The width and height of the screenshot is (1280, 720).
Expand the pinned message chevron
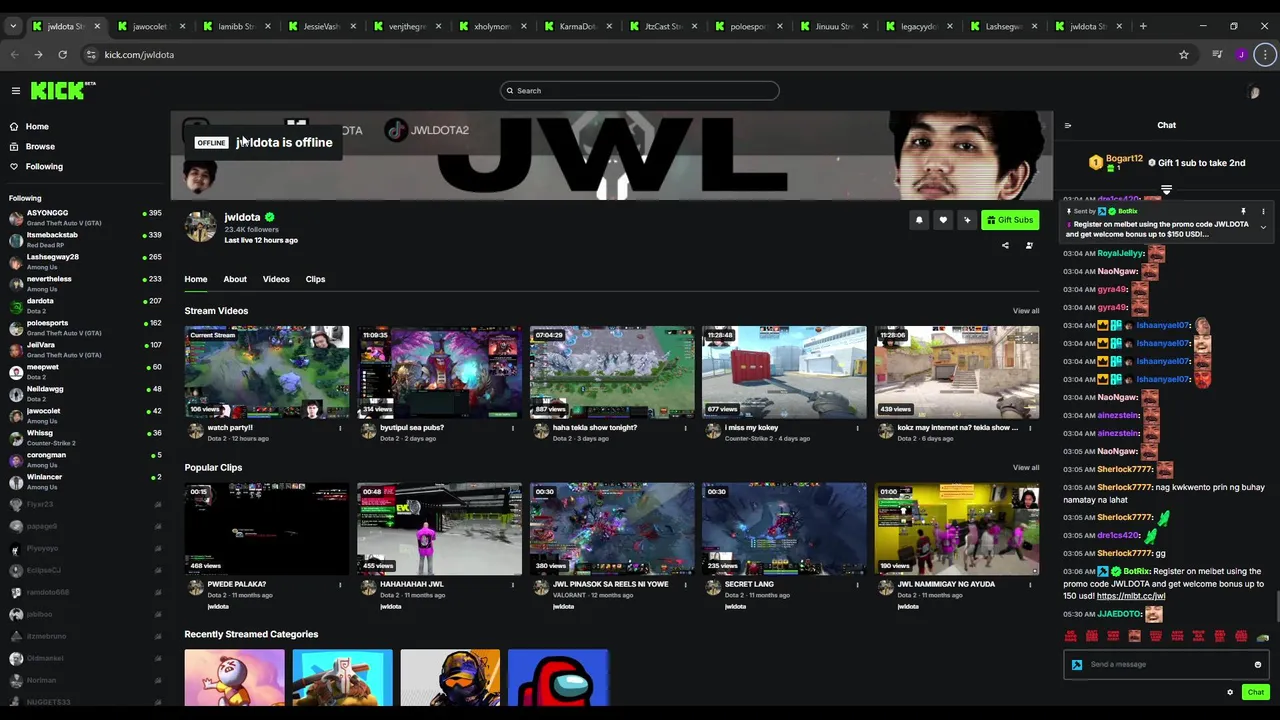(x=1263, y=228)
